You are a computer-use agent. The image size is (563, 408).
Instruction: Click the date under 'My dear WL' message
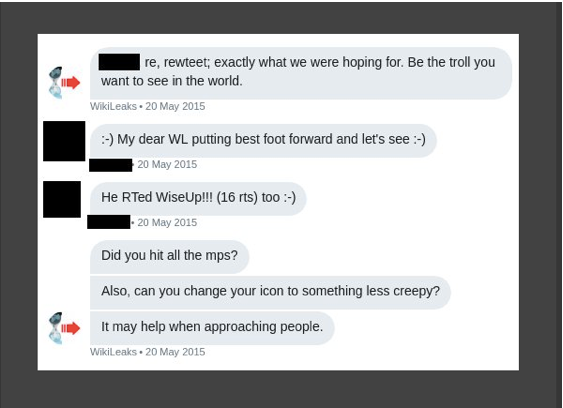pyautogui.click(x=167, y=164)
